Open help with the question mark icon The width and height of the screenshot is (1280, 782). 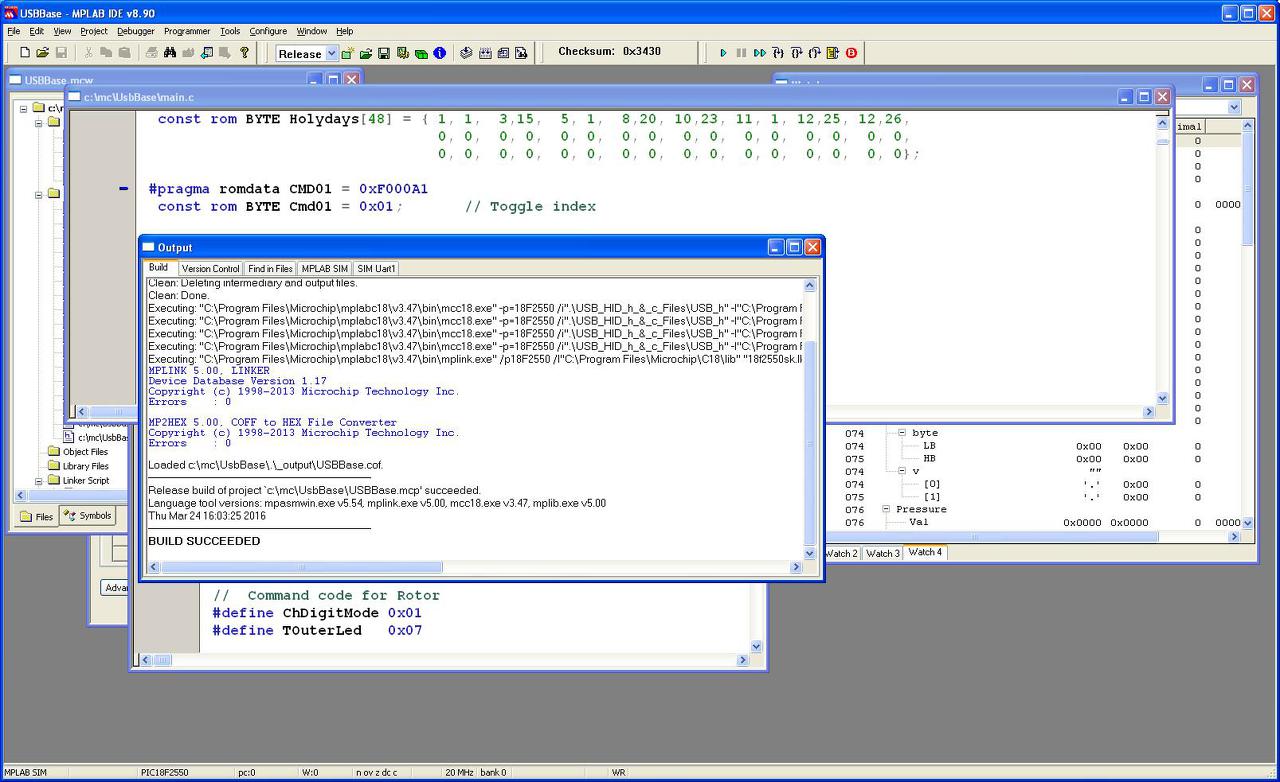(x=244, y=53)
